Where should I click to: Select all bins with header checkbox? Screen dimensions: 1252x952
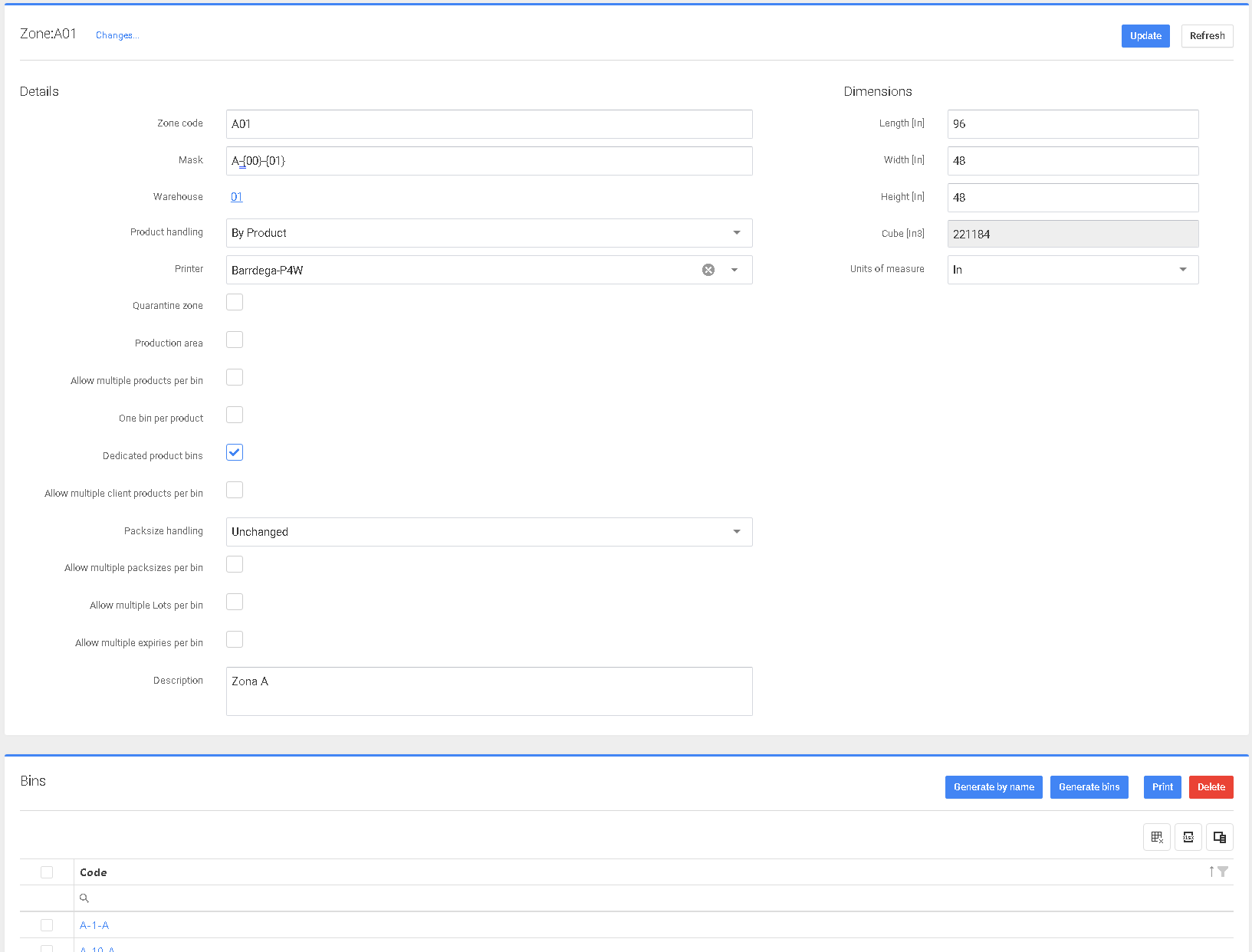click(47, 872)
